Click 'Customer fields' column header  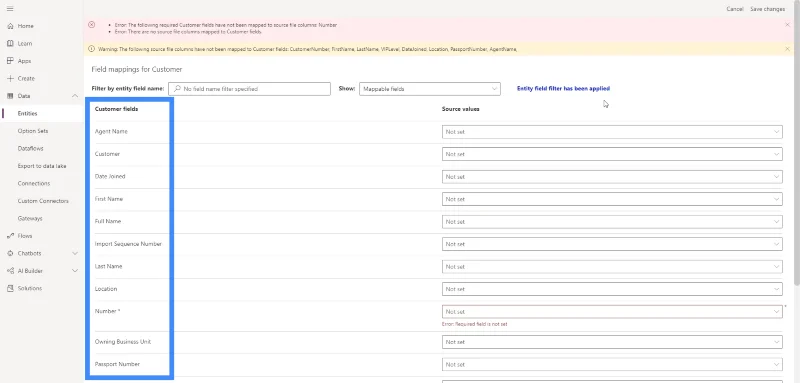click(x=116, y=109)
